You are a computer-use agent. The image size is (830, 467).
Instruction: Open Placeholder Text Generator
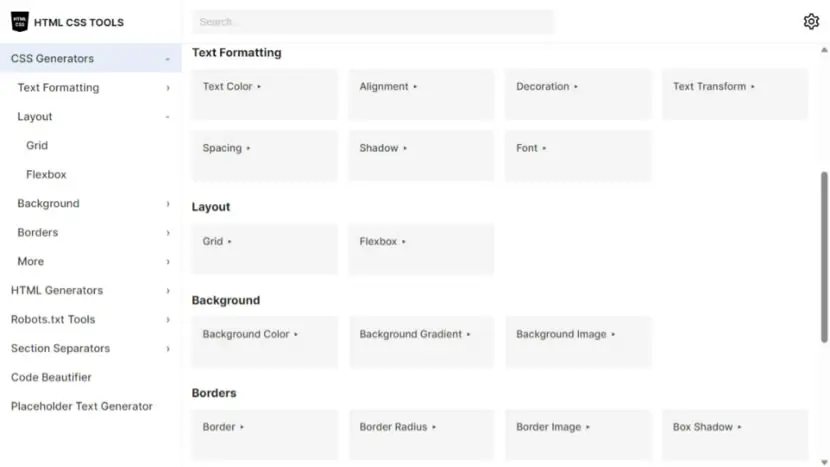82,406
